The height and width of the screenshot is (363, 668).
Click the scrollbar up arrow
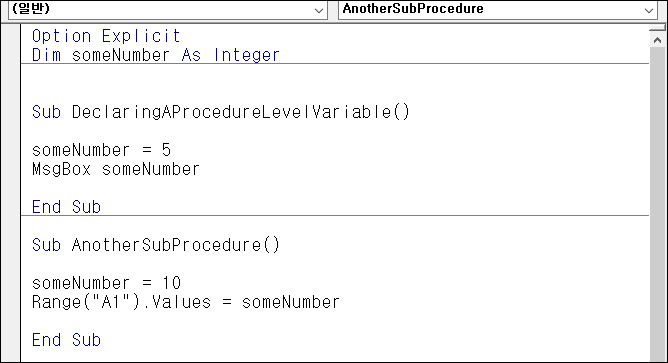tap(657, 40)
